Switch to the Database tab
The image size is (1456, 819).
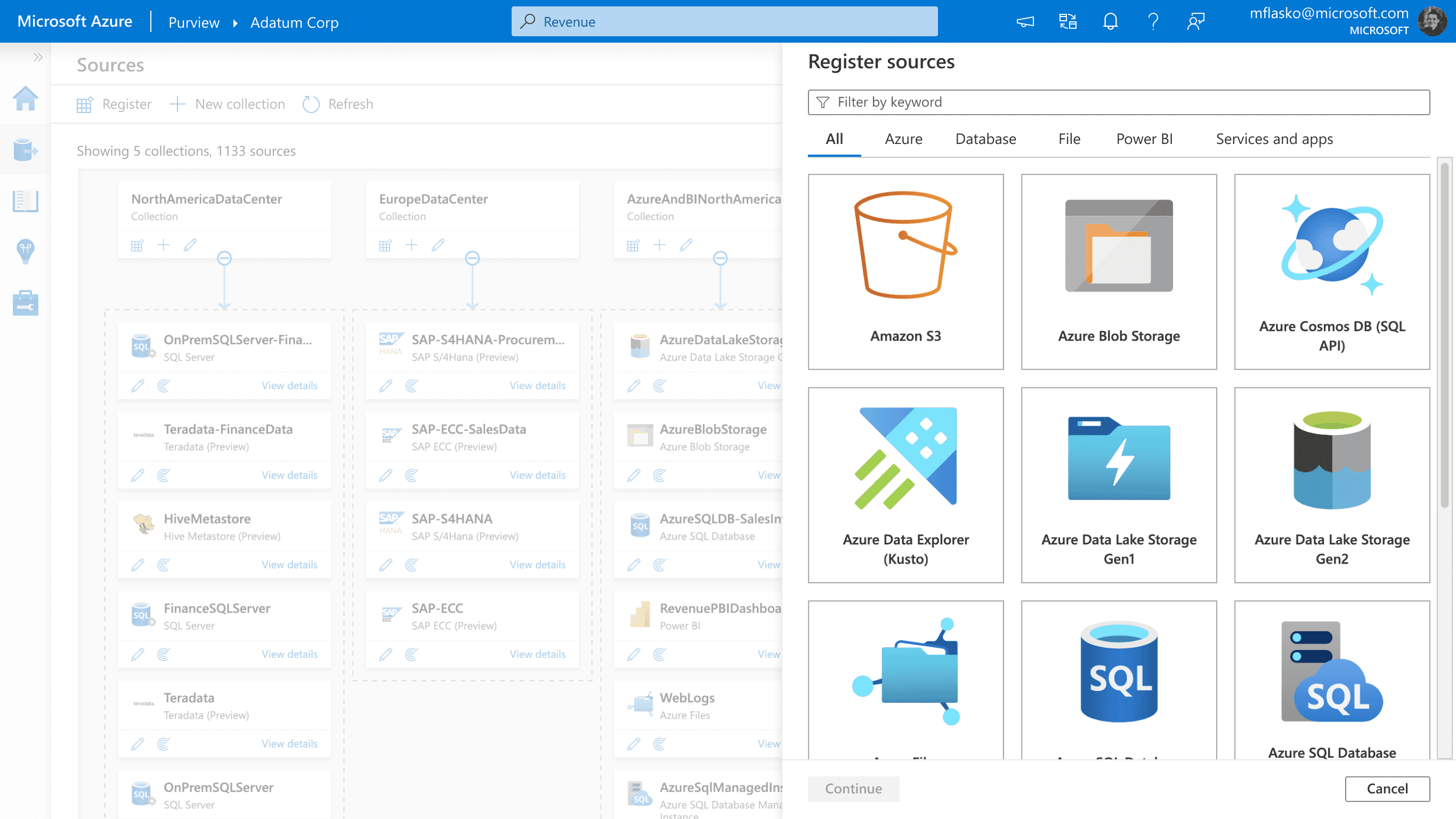coord(985,139)
